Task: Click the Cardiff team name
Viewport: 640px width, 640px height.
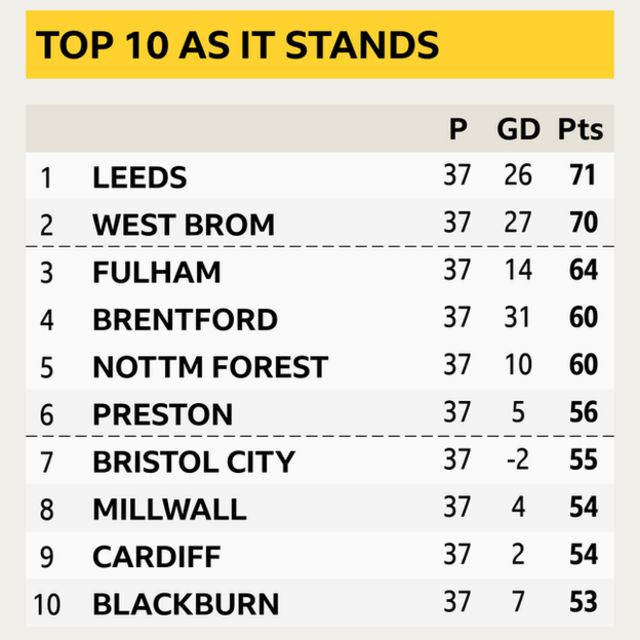Action: point(156,556)
